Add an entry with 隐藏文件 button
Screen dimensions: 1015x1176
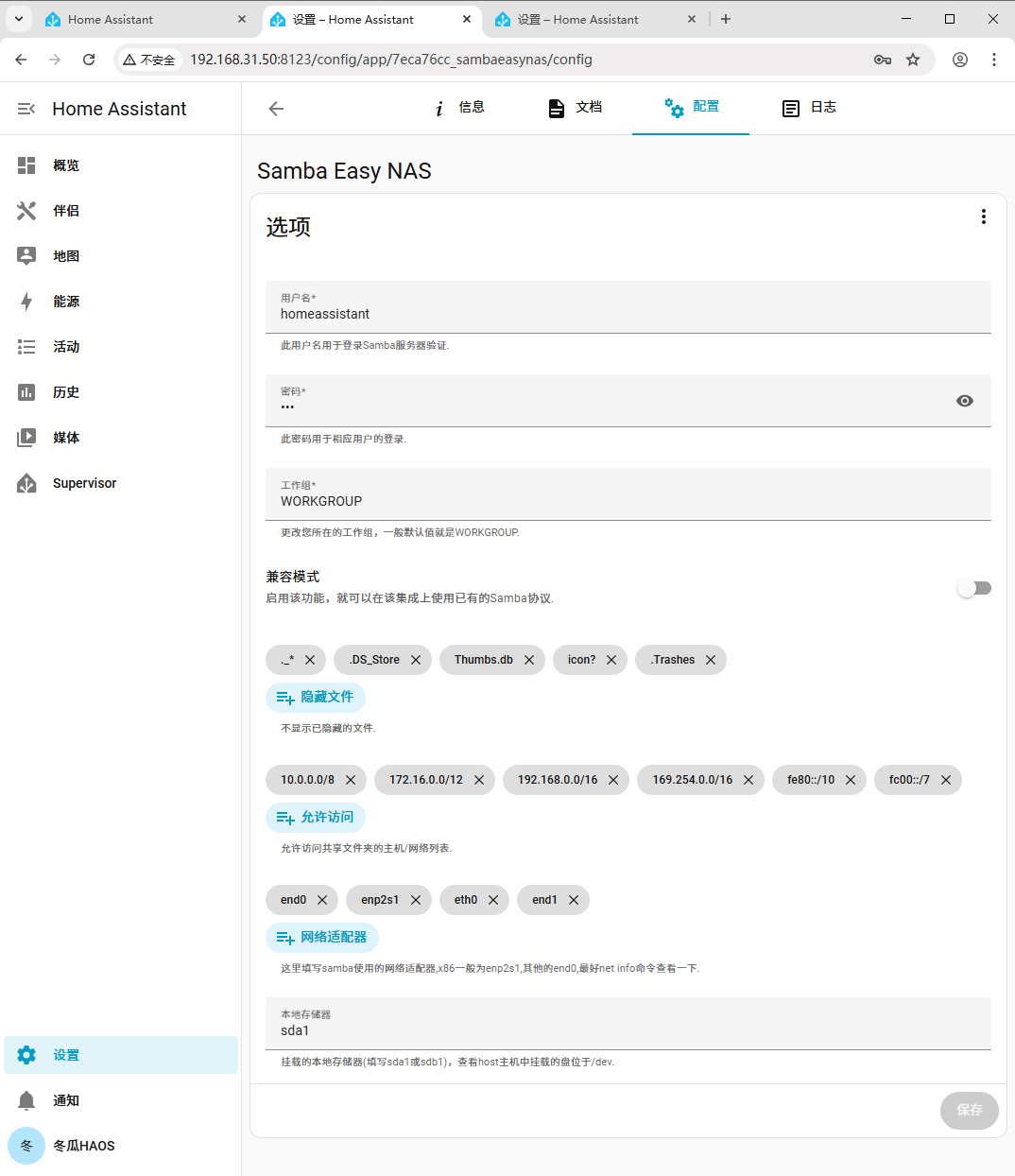pyautogui.click(x=316, y=698)
